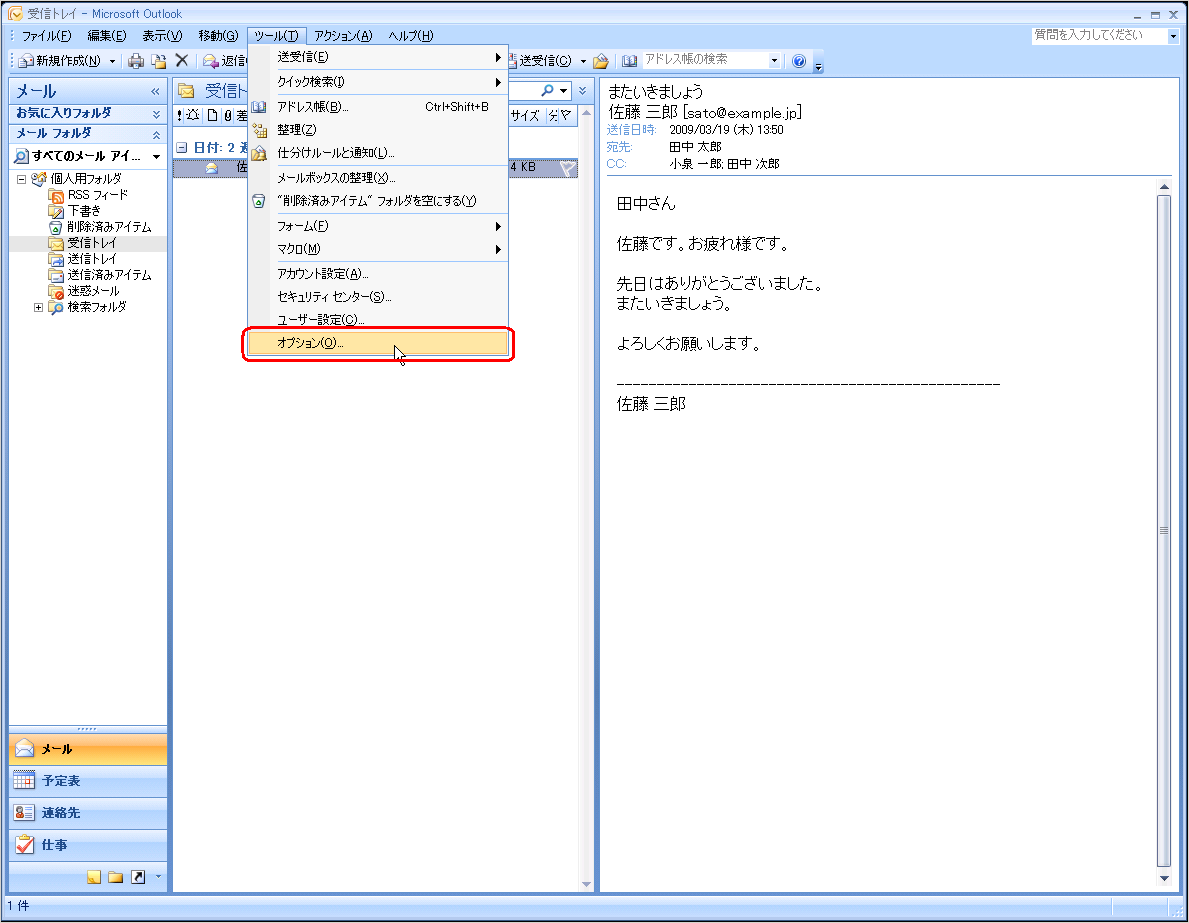This screenshot has height=923, width=1189.
Task: Click the Reply (返信) toolbar button
Action: pyautogui.click(x=224, y=61)
